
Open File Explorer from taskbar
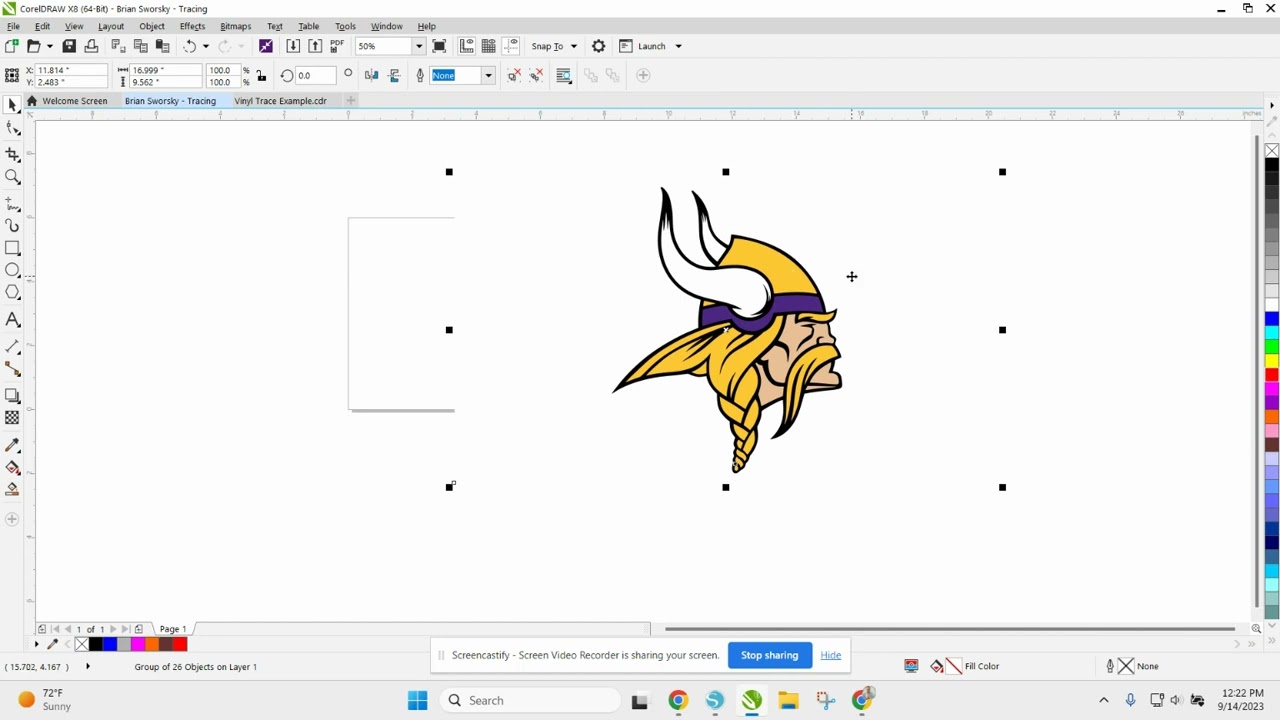coord(788,700)
